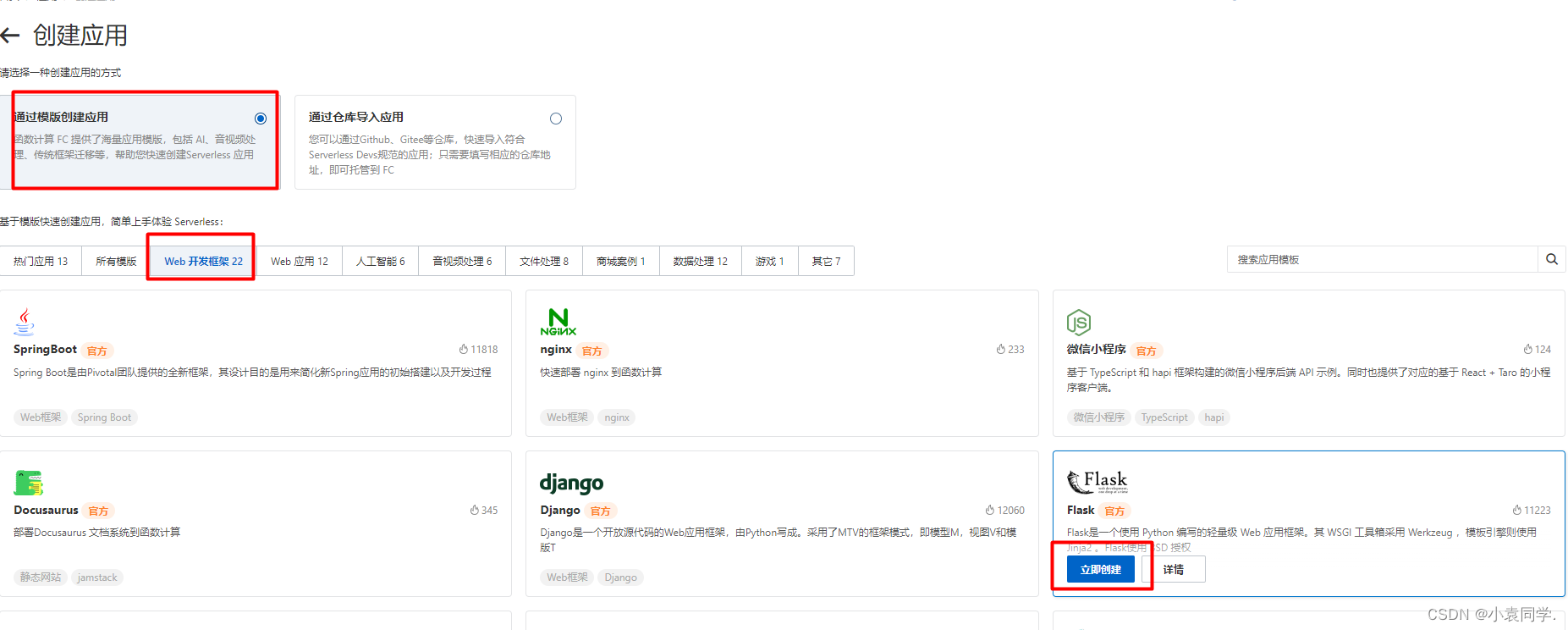The image size is (1568, 630).
Task: Click the hapi tag chip
Action: point(1214,417)
